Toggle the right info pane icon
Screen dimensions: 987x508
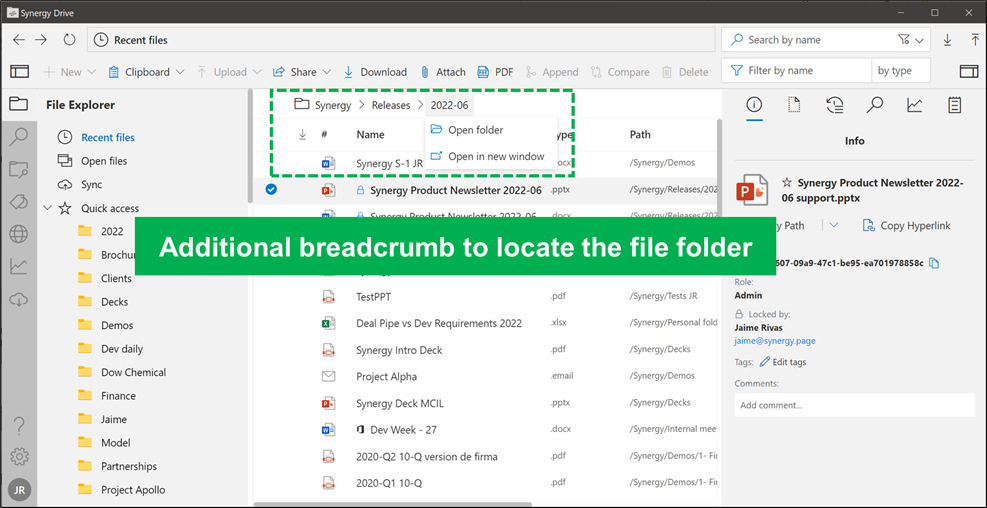click(x=969, y=72)
